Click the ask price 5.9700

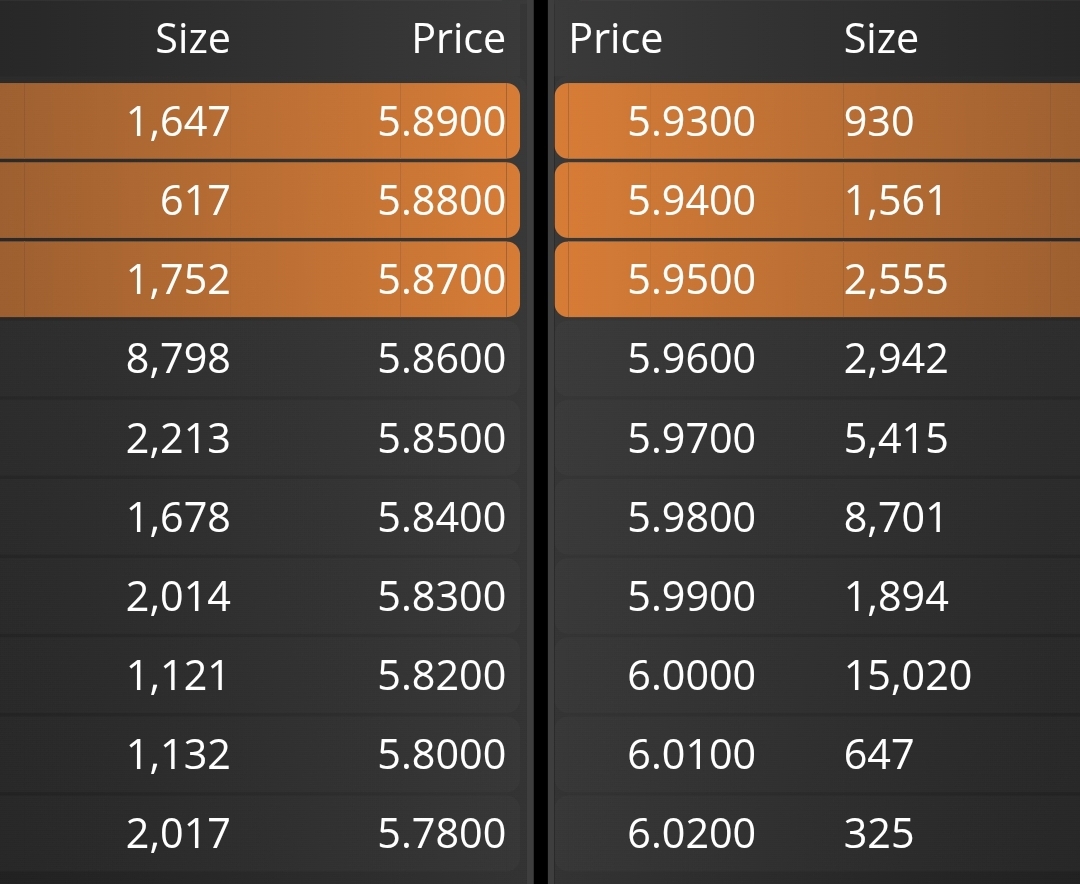[x=691, y=438]
